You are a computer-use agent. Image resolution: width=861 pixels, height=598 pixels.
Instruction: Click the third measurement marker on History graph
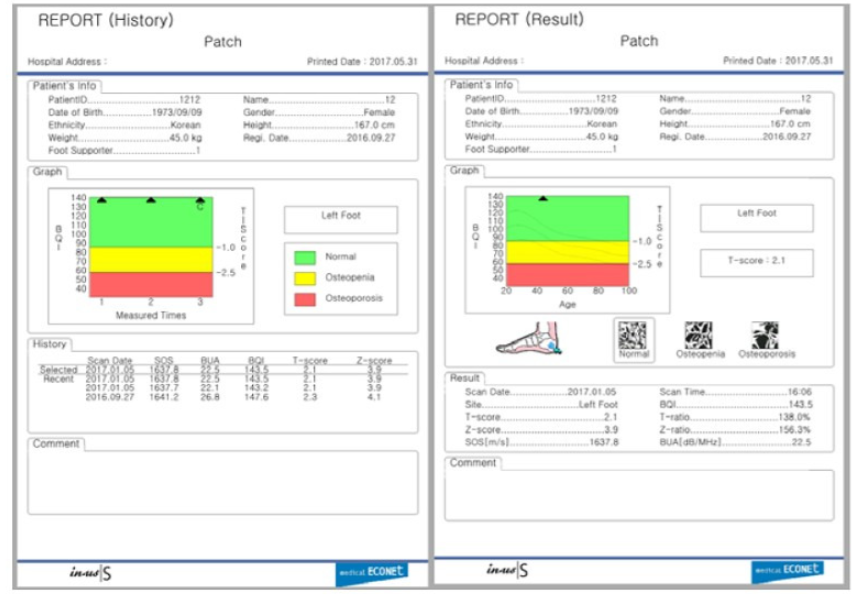[200, 201]
